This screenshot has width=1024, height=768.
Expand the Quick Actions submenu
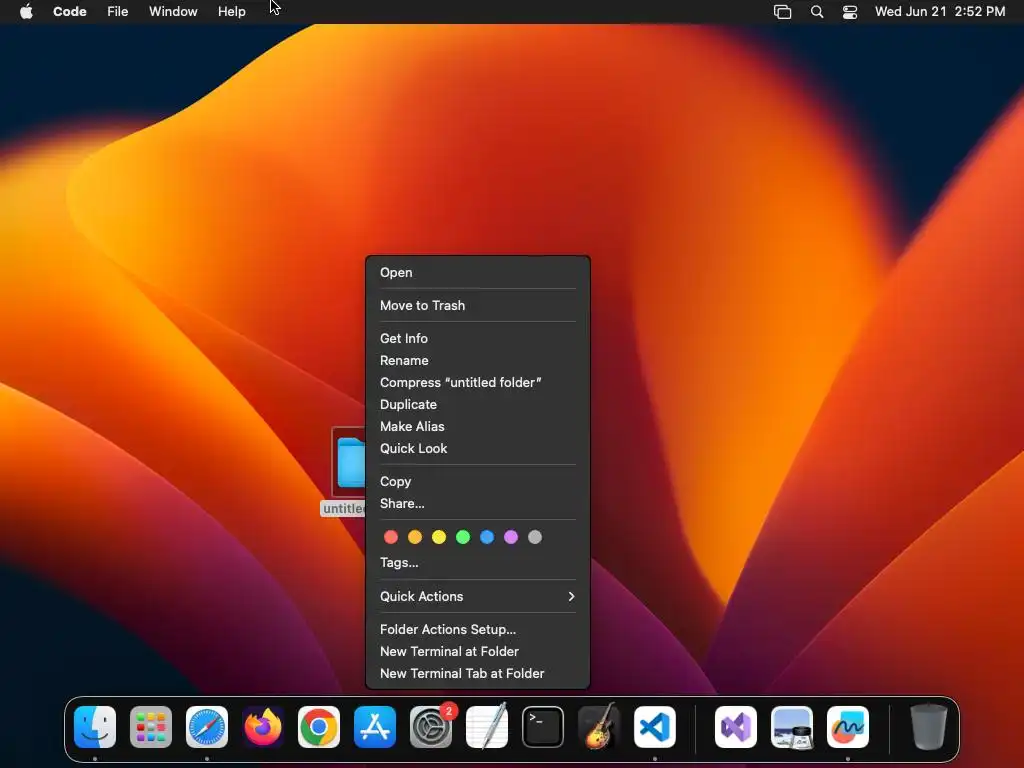(477, 596)
